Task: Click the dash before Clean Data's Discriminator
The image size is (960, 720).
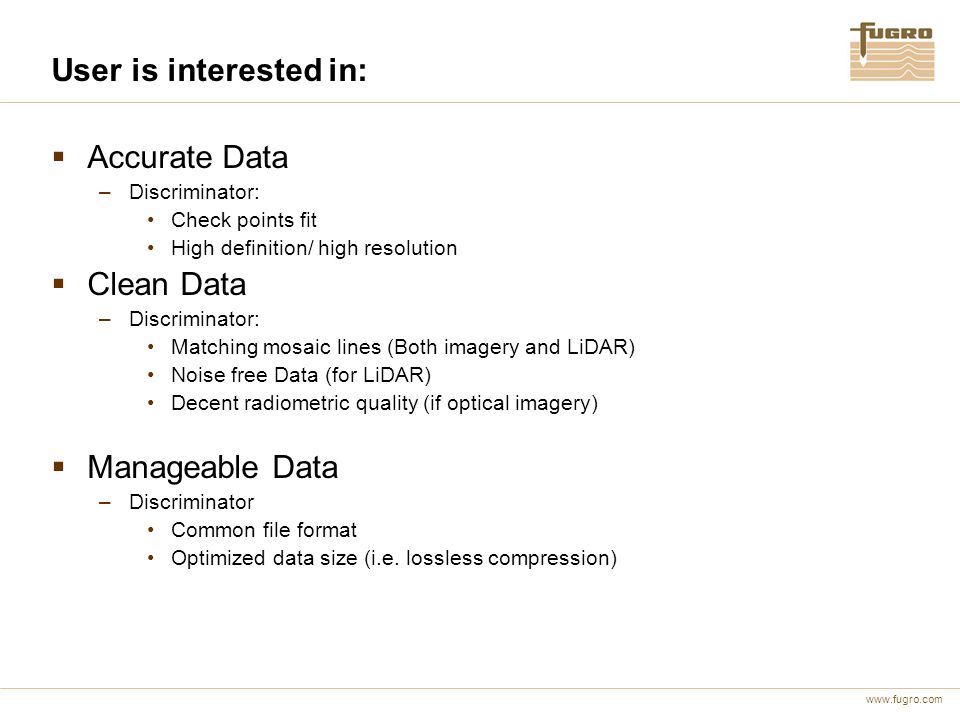Action: coord(105,320)
